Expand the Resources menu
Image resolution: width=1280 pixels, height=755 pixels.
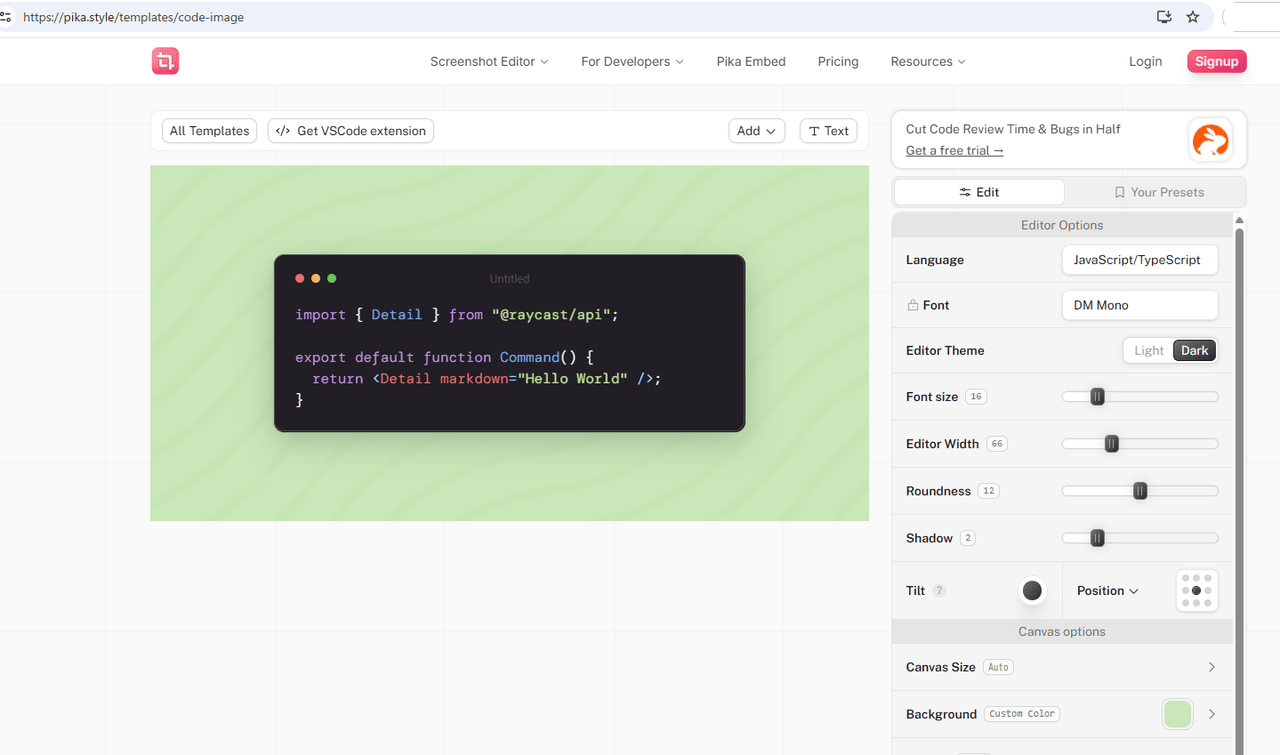pos(928,61)
